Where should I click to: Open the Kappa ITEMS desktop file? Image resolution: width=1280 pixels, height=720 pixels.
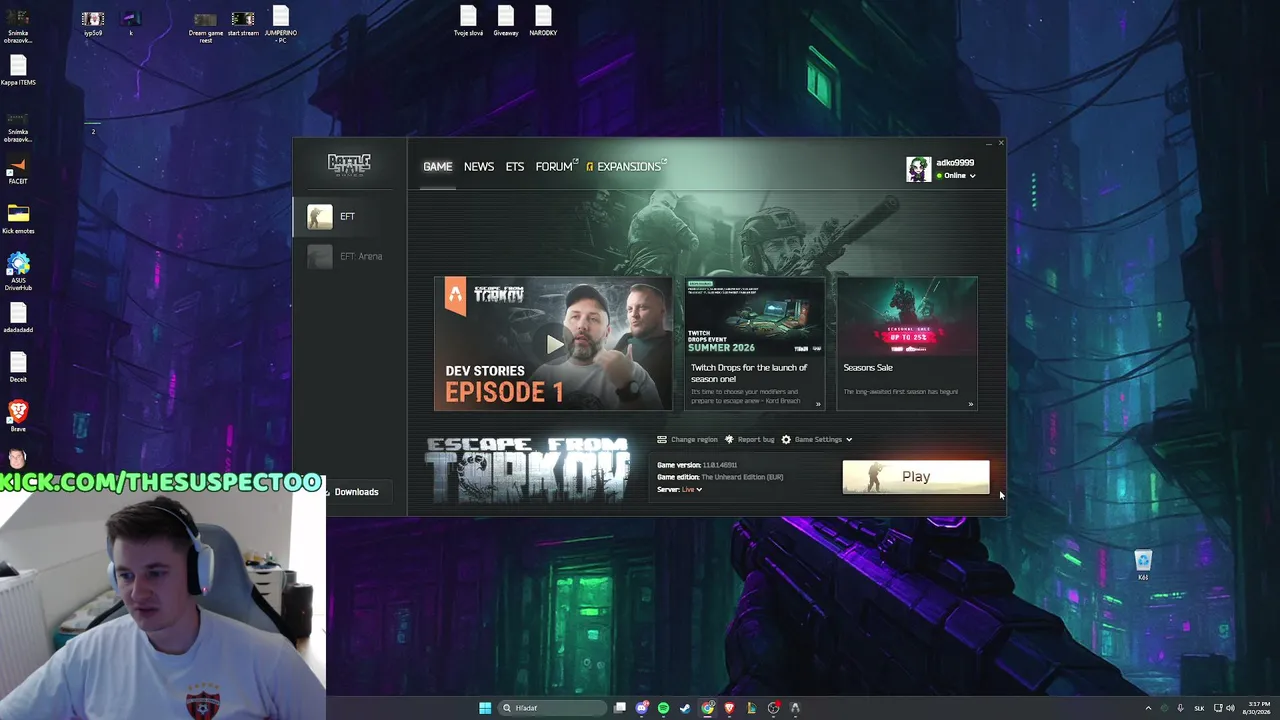pyautogui.click(x=18, y=71)
